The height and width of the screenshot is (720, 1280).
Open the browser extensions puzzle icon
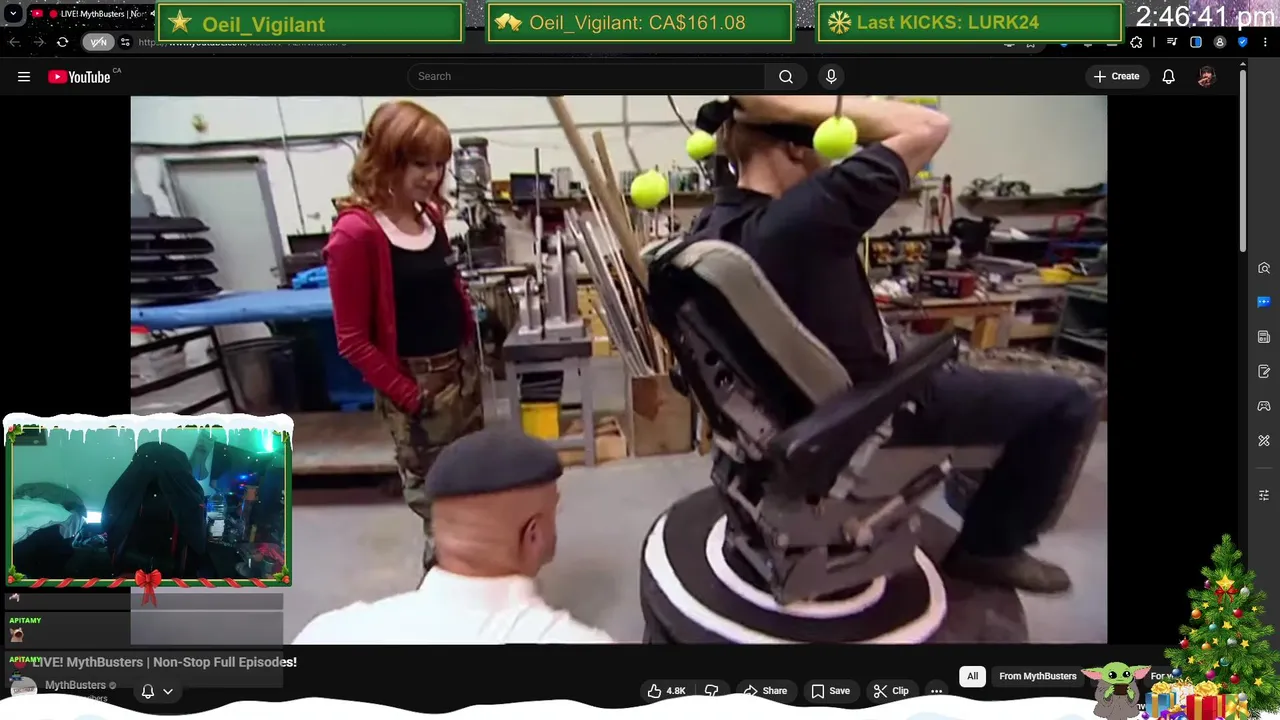point(1136,42)
